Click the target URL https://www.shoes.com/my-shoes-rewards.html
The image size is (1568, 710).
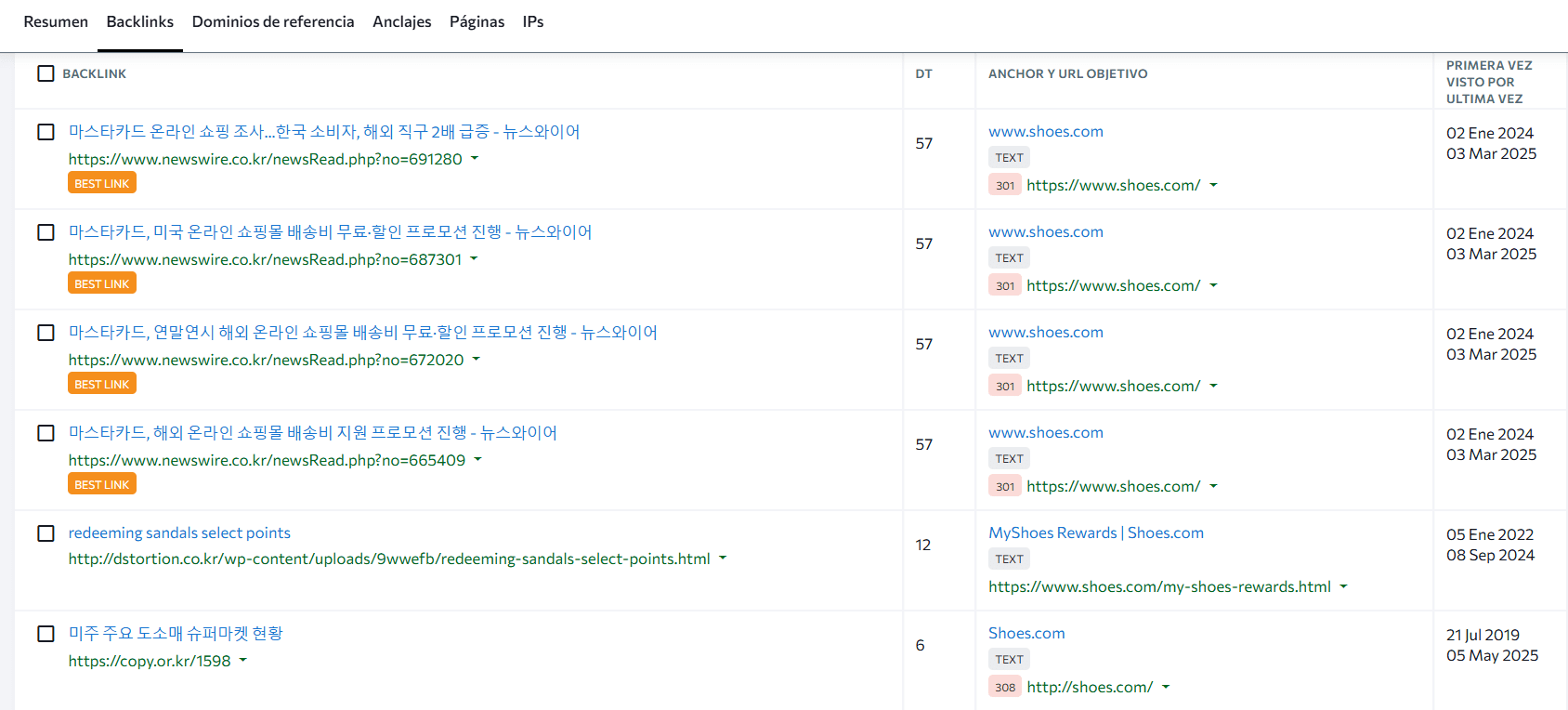click(x=1159, y=587)
